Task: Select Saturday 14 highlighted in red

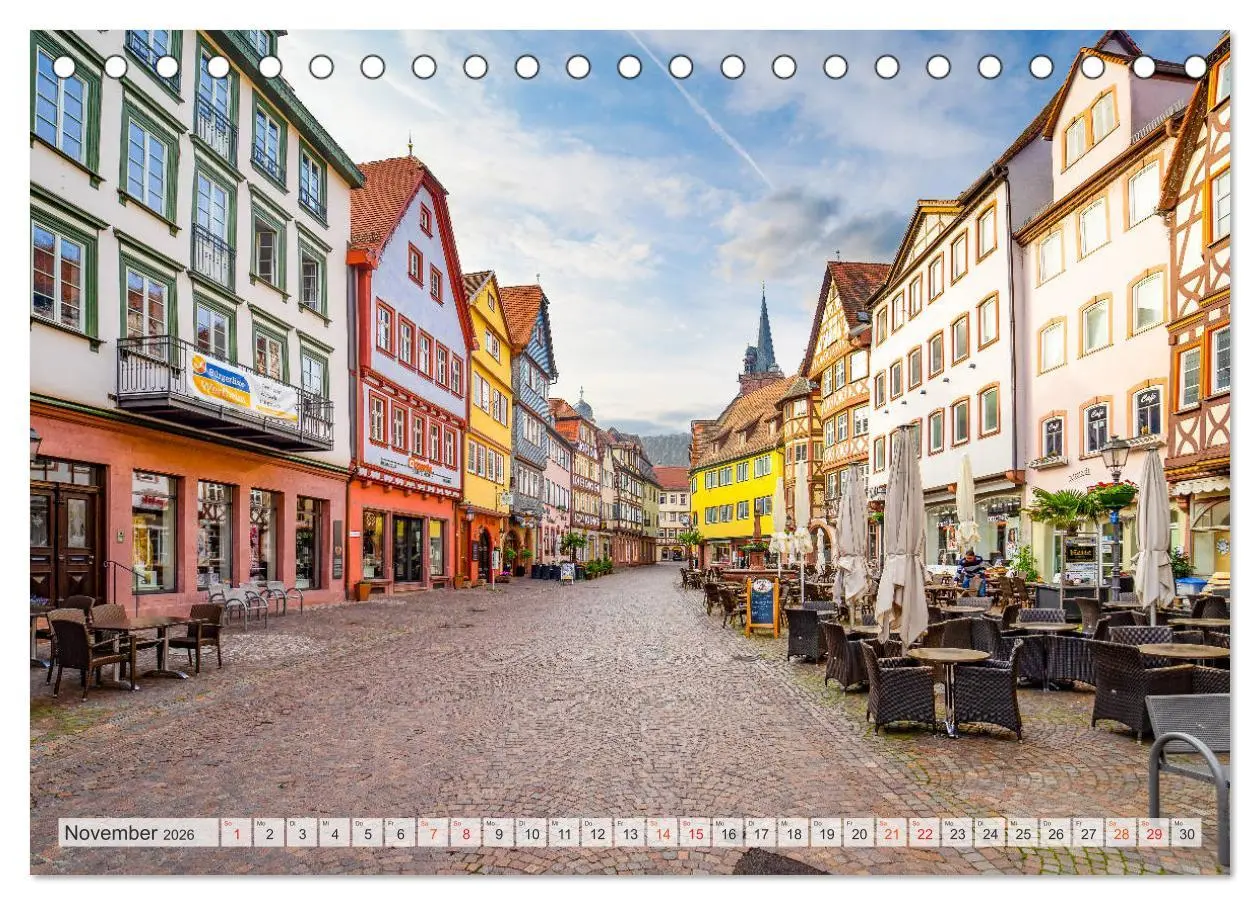Action: click(662, 833)
